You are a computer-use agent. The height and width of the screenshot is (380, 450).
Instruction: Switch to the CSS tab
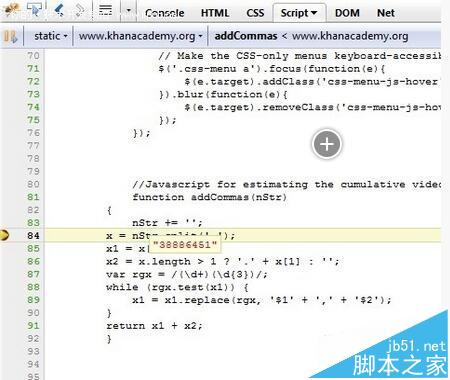(255, 13)
